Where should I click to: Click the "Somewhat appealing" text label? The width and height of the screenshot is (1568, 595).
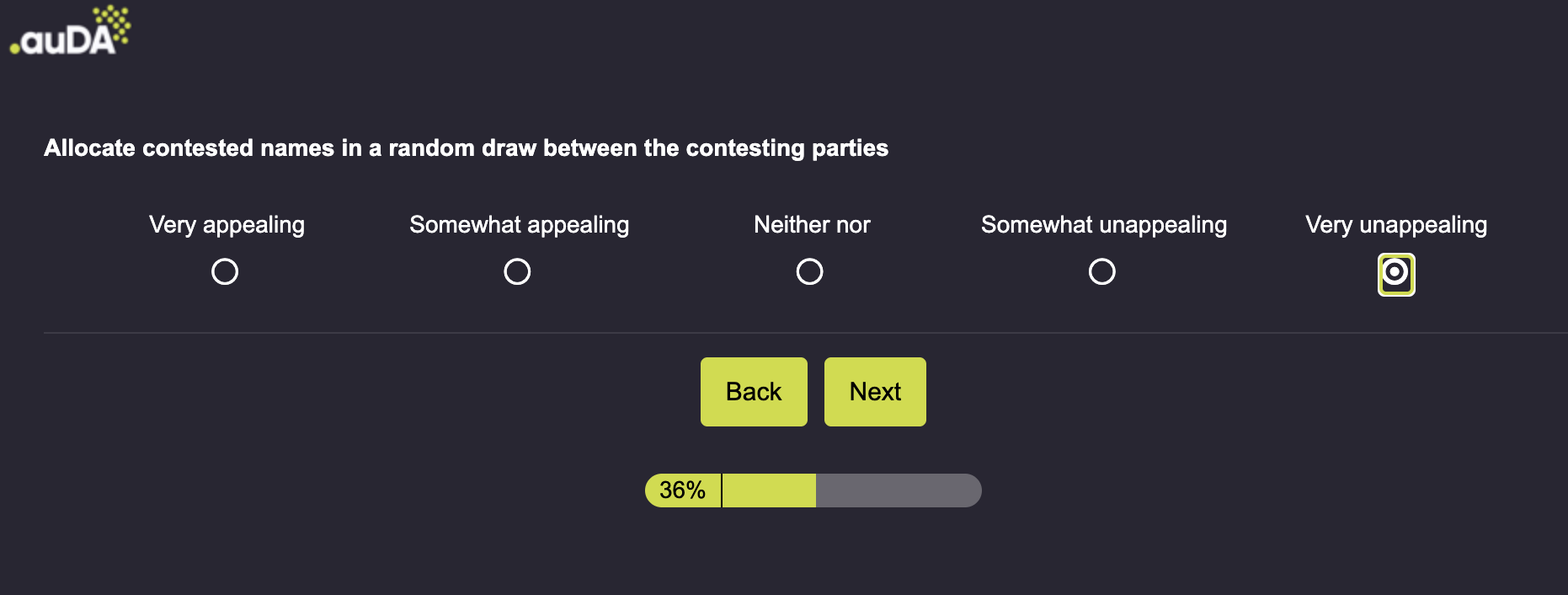519,225
